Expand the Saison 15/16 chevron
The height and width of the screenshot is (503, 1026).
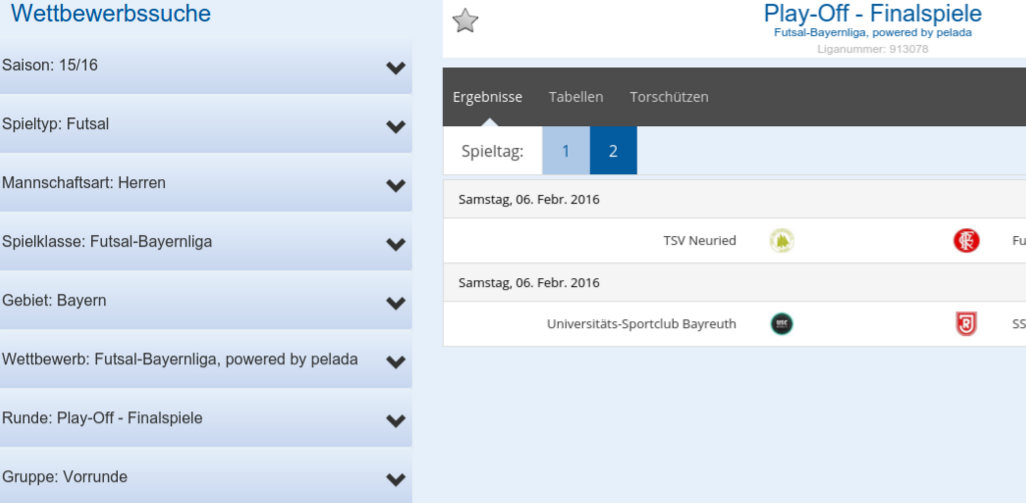395,67
